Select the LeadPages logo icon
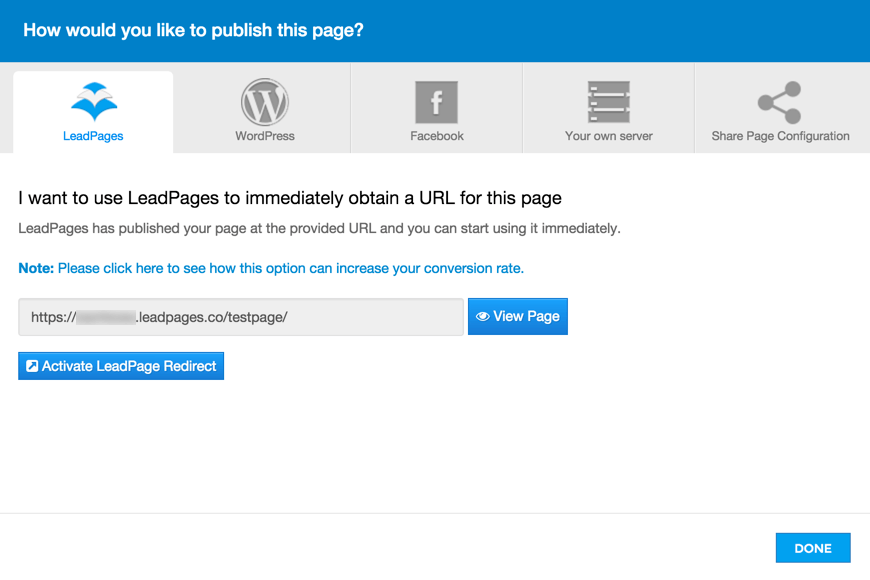This screenshot has width=870, height=580. [x=94, y=102]
